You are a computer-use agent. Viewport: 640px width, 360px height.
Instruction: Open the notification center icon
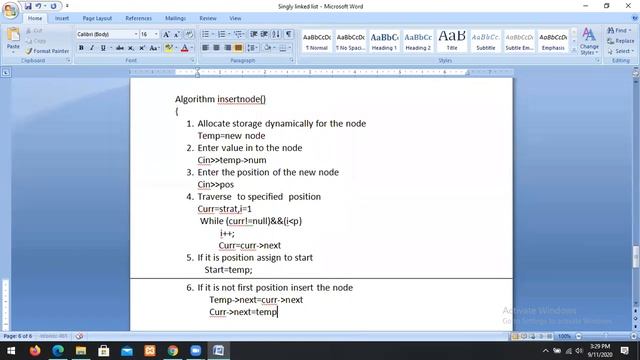tap(624, 351)
